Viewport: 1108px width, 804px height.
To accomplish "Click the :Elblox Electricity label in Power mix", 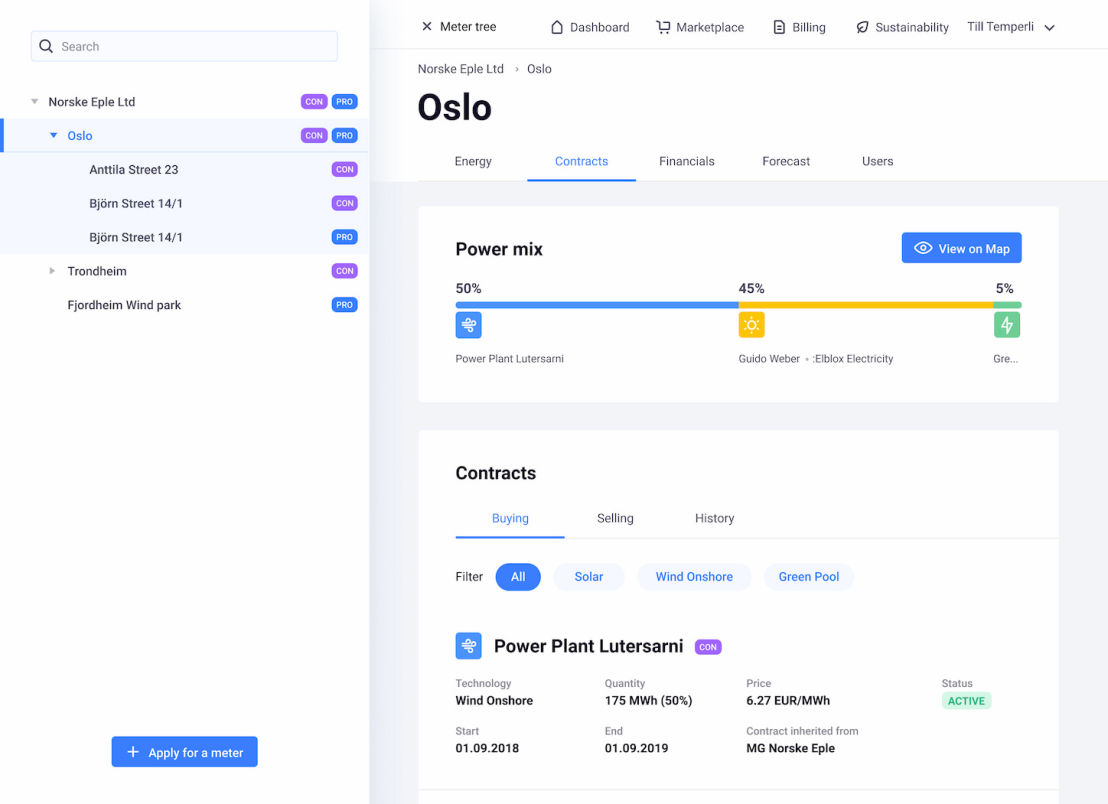I will (x=853, y=358).
